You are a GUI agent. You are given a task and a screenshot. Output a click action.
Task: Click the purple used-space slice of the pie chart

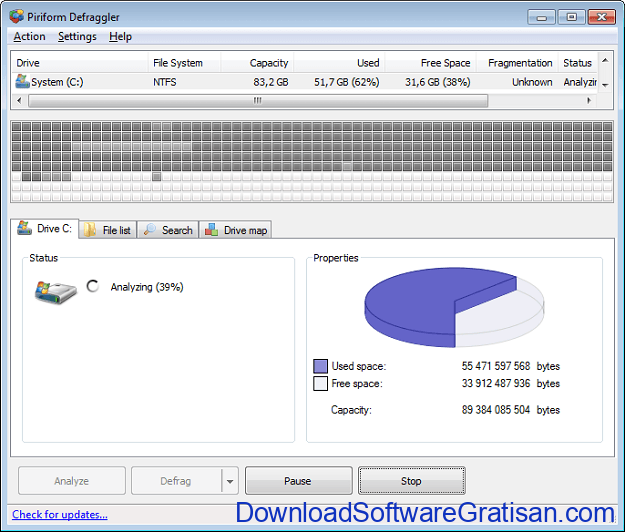pos(415,303)
